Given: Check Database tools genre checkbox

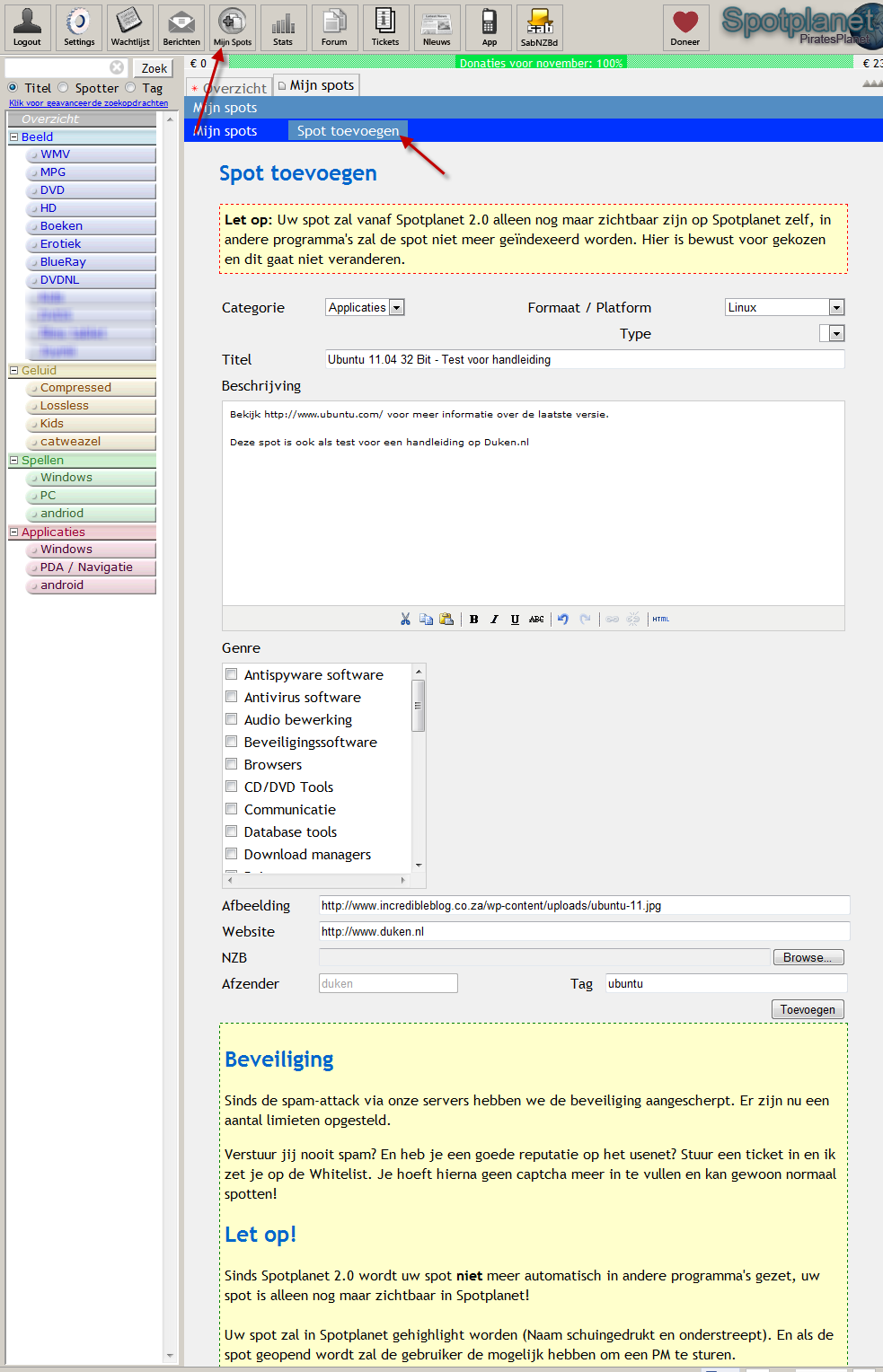Looking at the screenshot, I should tap(232, 831).
